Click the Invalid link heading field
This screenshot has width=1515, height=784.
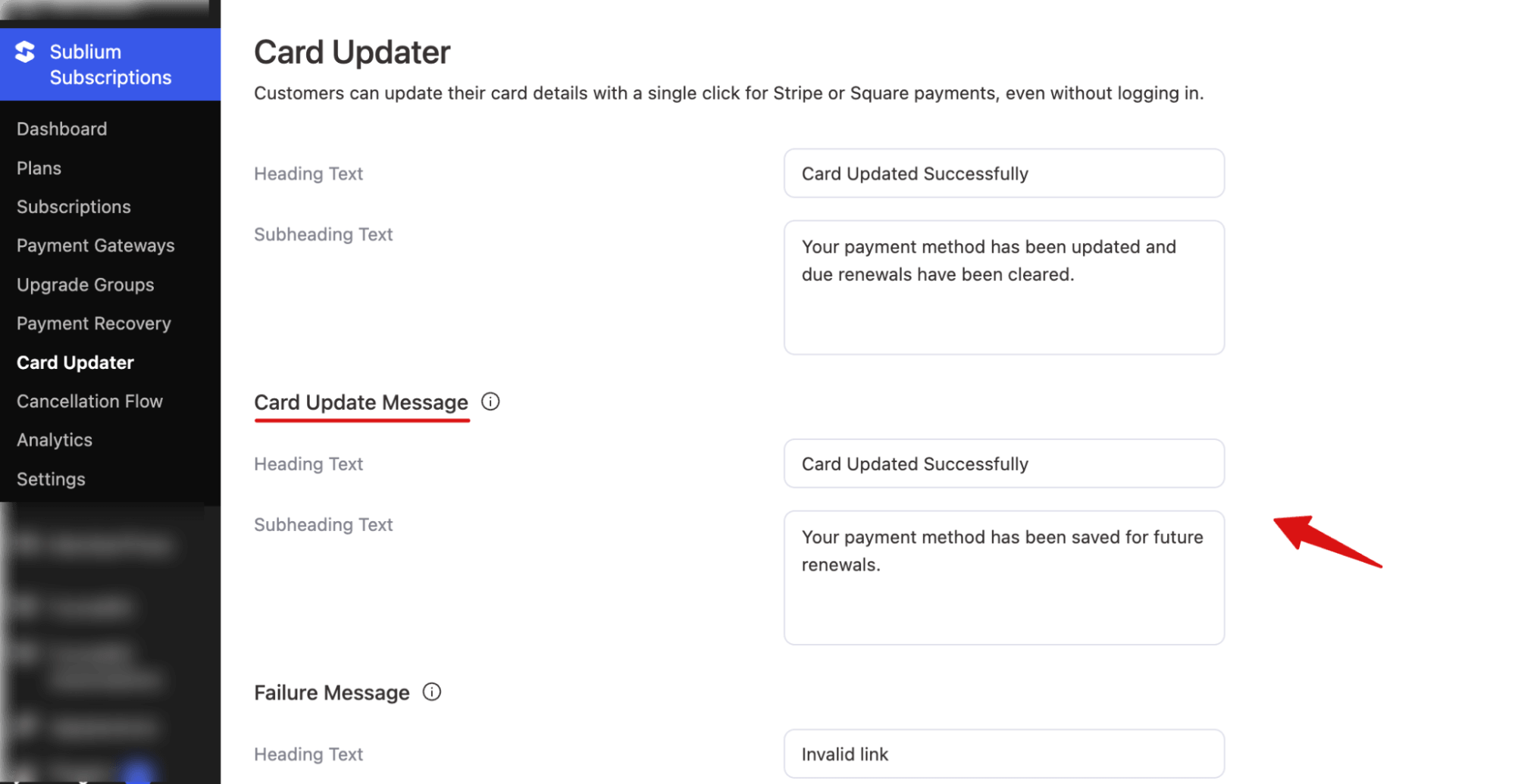(1003, 754)
